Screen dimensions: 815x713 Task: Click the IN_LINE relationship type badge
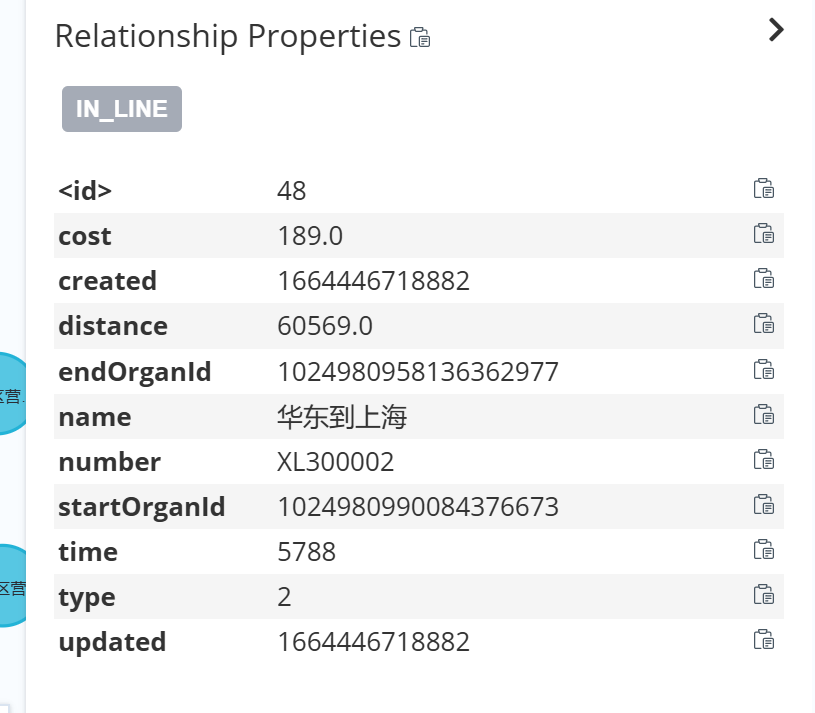pos(122,109)
